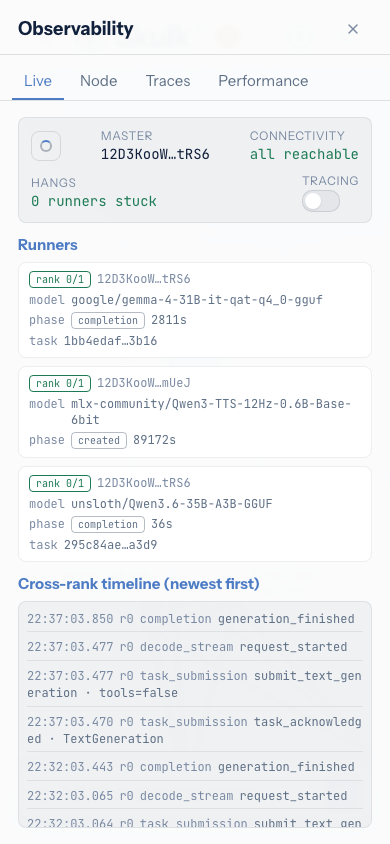Switch to the Live tab
This screenshot has height=844, width=390.
pos(38,81)
